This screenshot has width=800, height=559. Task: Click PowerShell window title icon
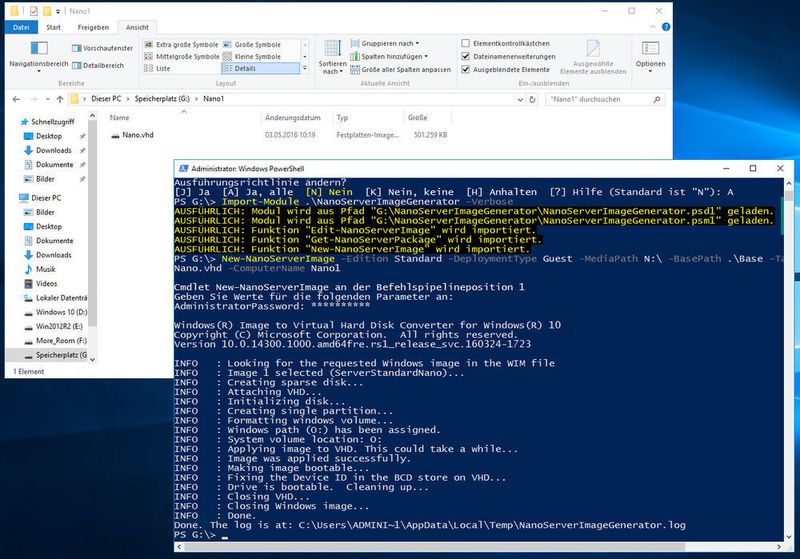pos(183,168)
